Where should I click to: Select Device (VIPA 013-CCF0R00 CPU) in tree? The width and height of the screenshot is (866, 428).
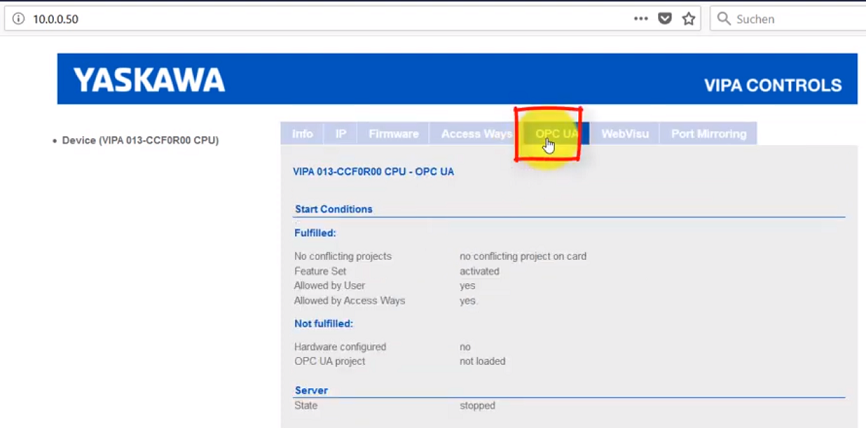point(140,141)
